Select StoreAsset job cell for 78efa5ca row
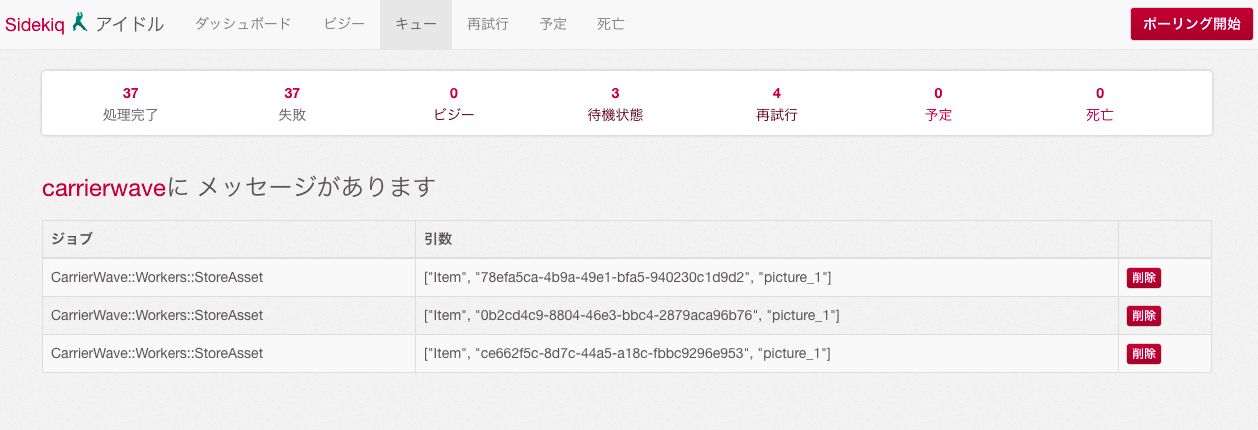The image size is (1258, 430). (229, 277)
